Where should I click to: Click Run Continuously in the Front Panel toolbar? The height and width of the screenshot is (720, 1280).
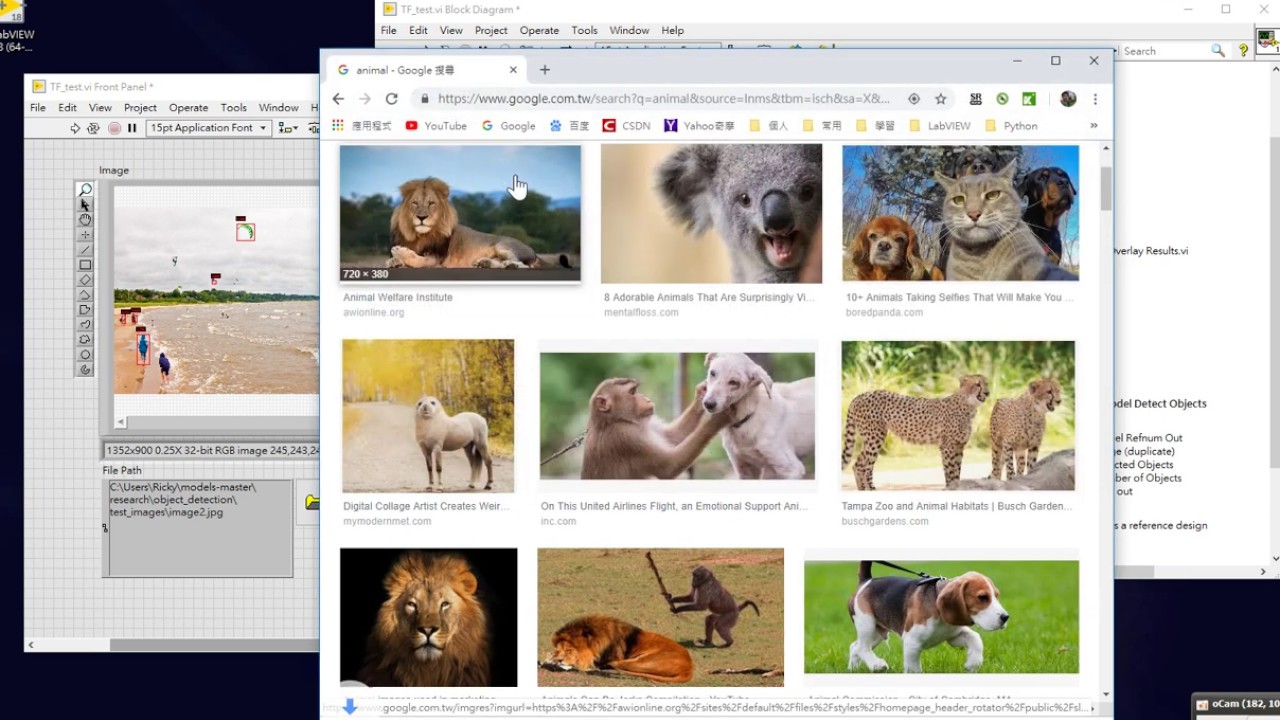pyautogui.click(x=94, y=128)
